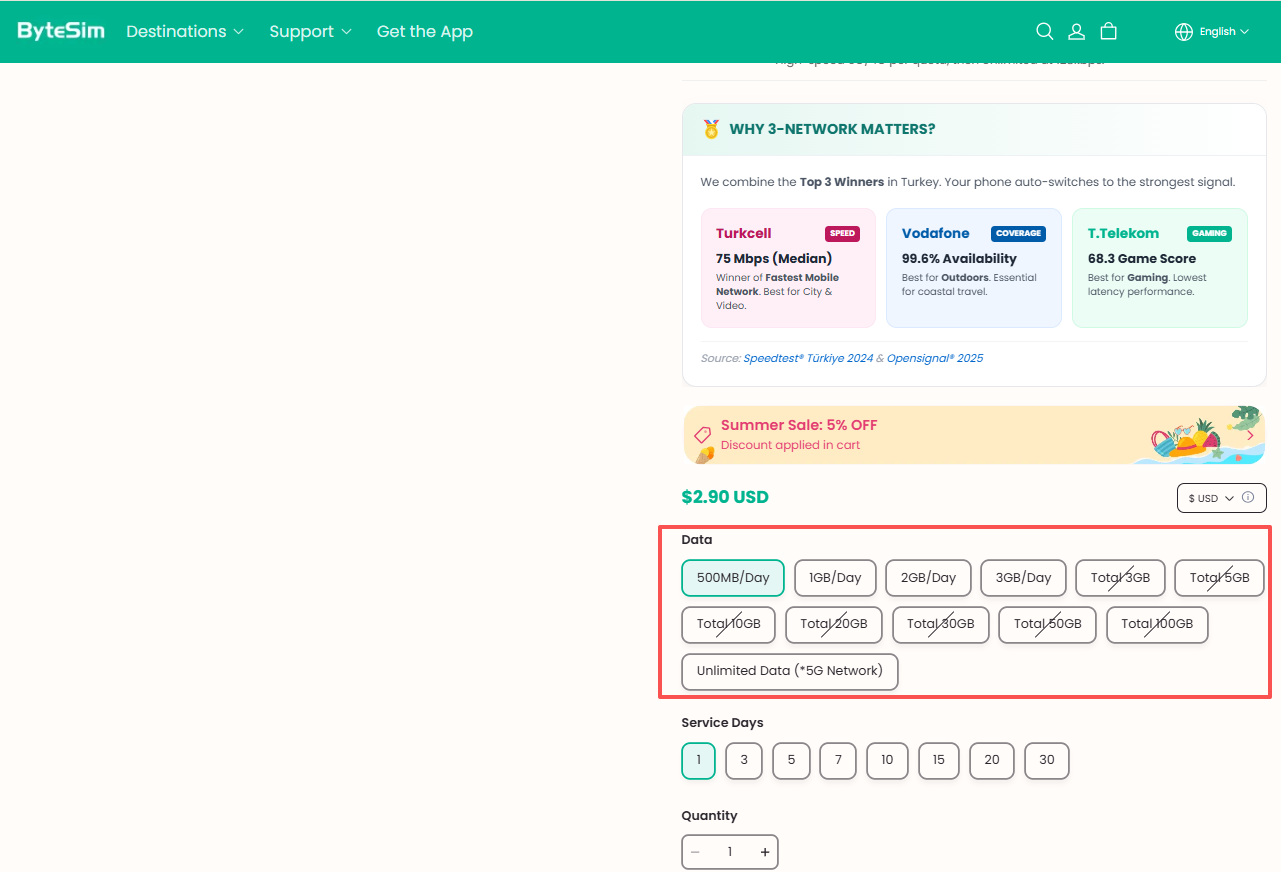This screenshot has height=872, width=1281.
Task: Click the medal icon beside Why 3-Network Matters
Action: (x=711, y=129)
